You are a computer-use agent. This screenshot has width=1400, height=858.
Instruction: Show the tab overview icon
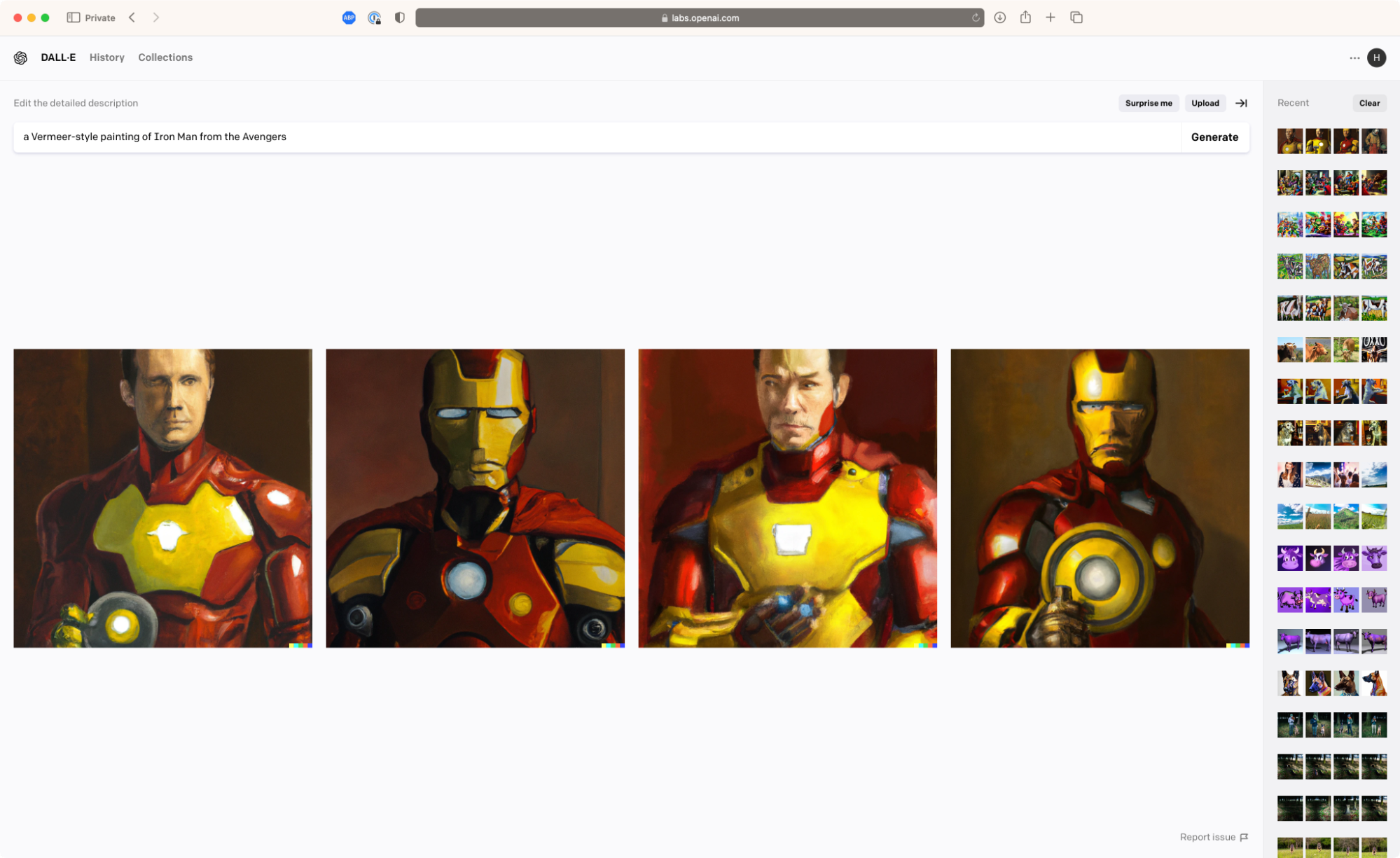(x=1076, y=18)
